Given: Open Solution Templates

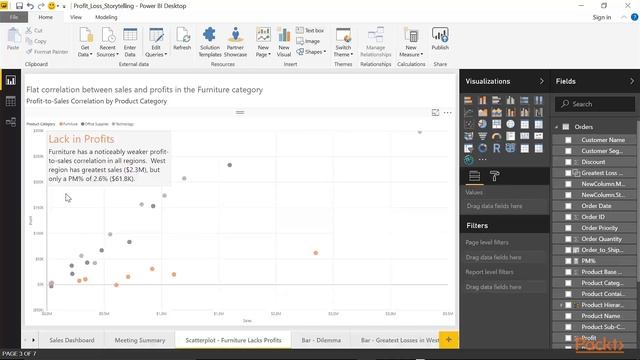Looking at the screenshot, I should click(x=210, y=42).
